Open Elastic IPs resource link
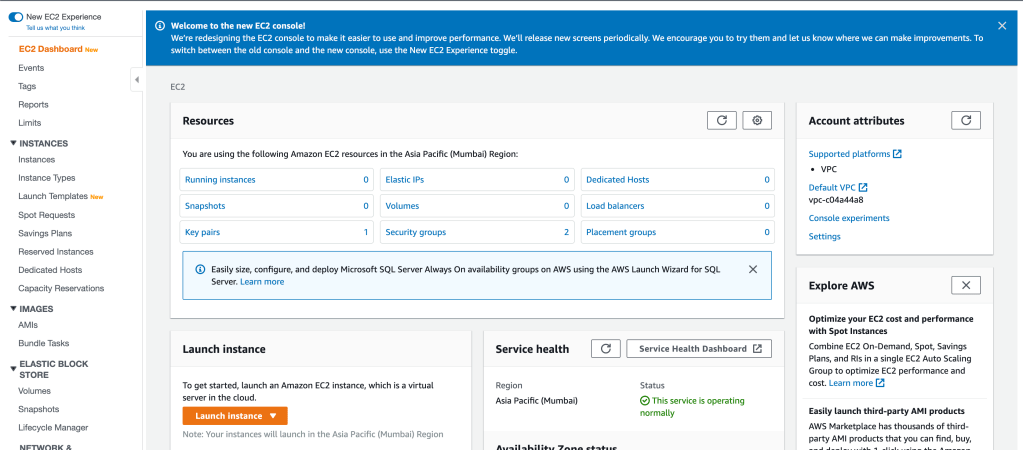This screenshot has width=1023, height=450. coord(405,179)
